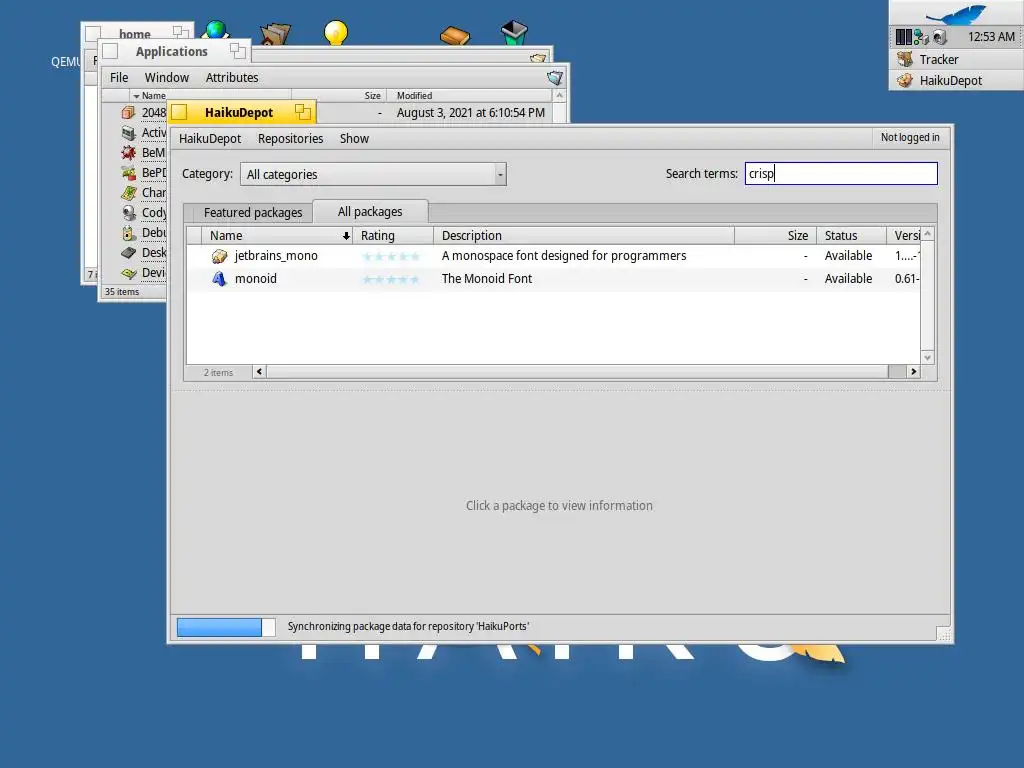Click the DeskCalc icon in Applications window
The image size is (1024, 768).
click(x=129, y=253)
